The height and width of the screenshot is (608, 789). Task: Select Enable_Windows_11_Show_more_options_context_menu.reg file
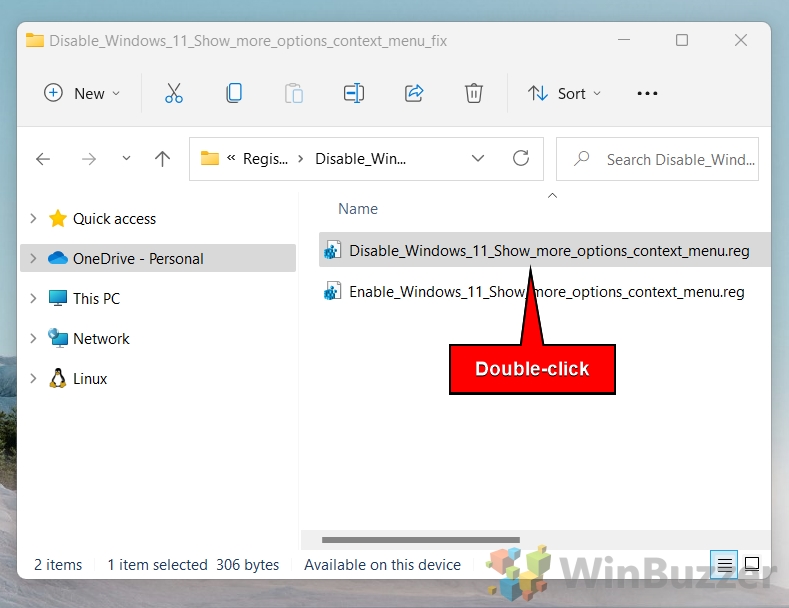pyautogui.click(x=544, y=291)
